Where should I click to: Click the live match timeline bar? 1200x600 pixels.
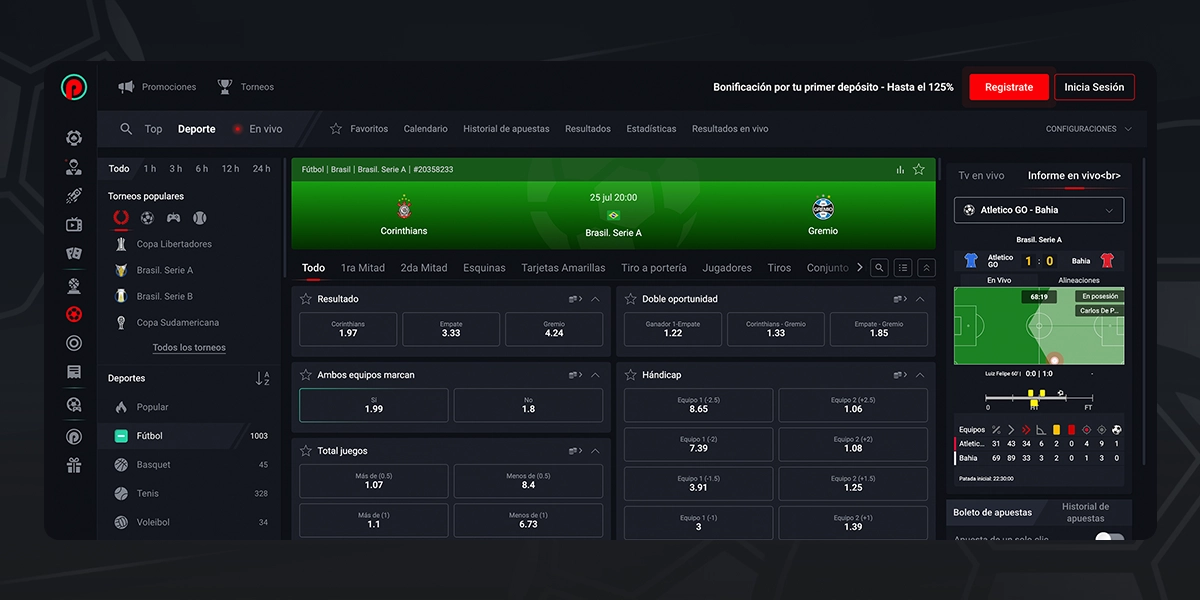click(1038, 398)
